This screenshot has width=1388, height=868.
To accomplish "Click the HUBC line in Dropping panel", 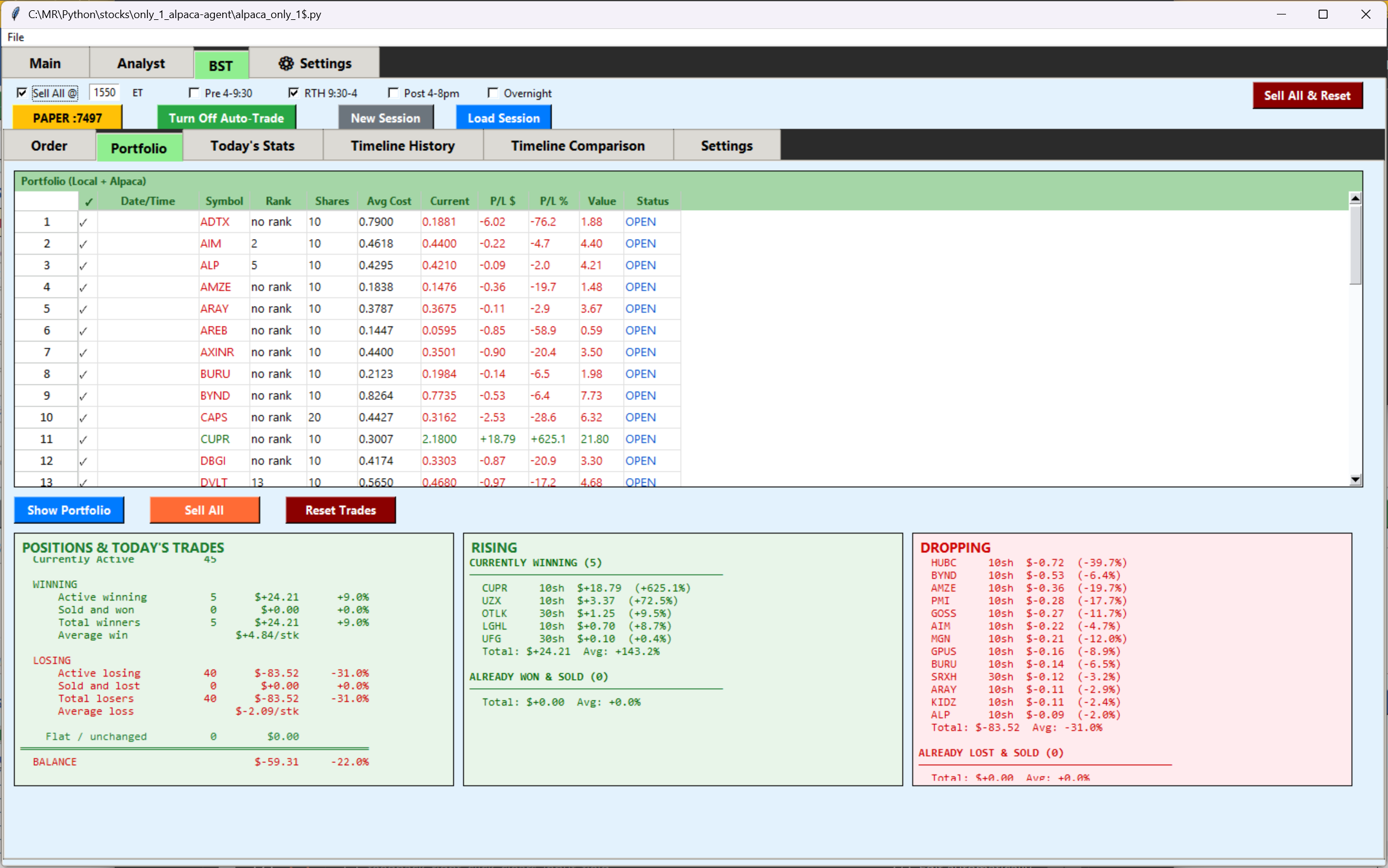I will [x=1029, y=563].
